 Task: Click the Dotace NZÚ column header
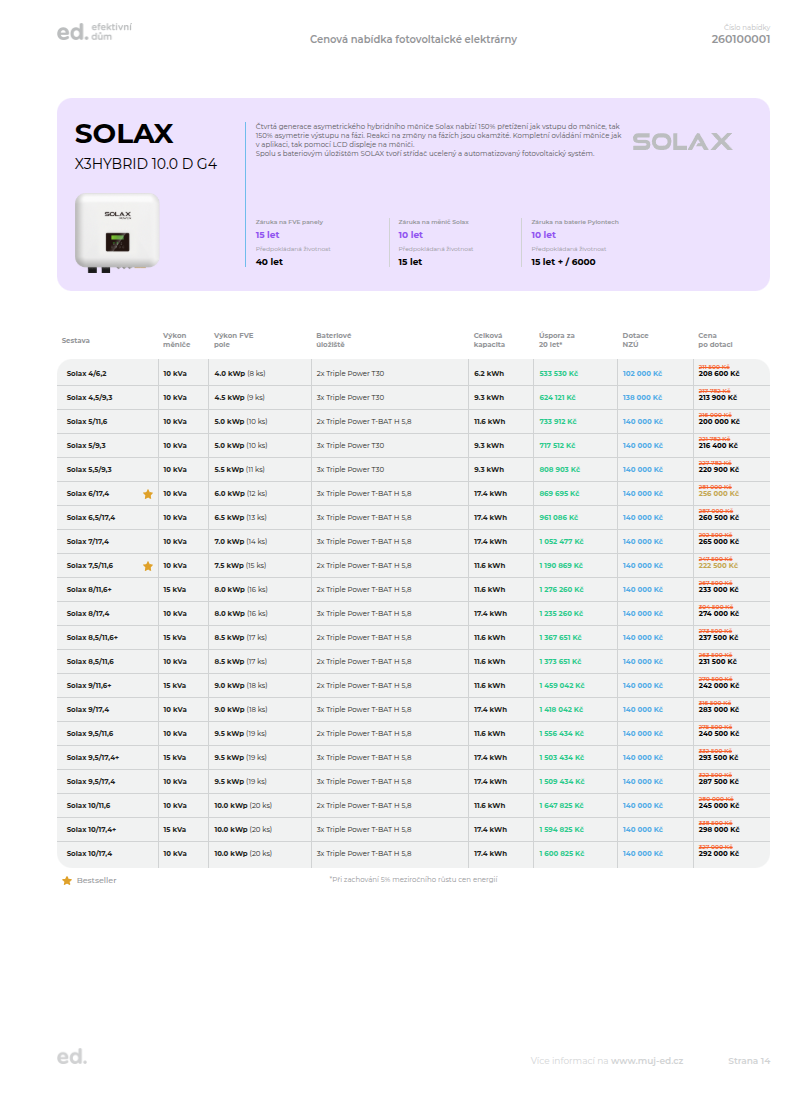pos(636,339)
